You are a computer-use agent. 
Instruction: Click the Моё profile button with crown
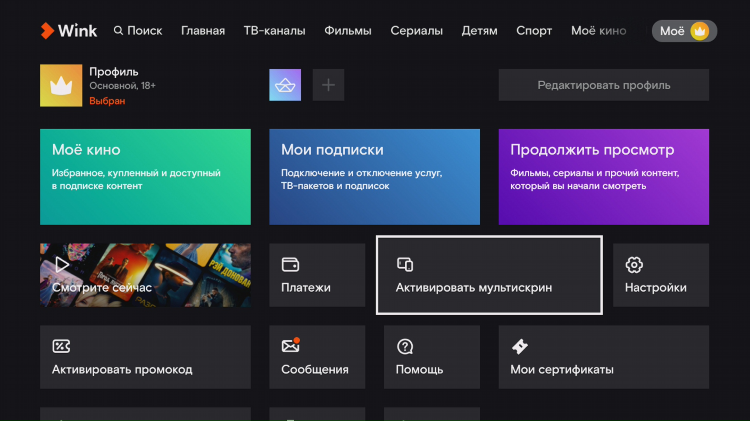pos(684,31)
